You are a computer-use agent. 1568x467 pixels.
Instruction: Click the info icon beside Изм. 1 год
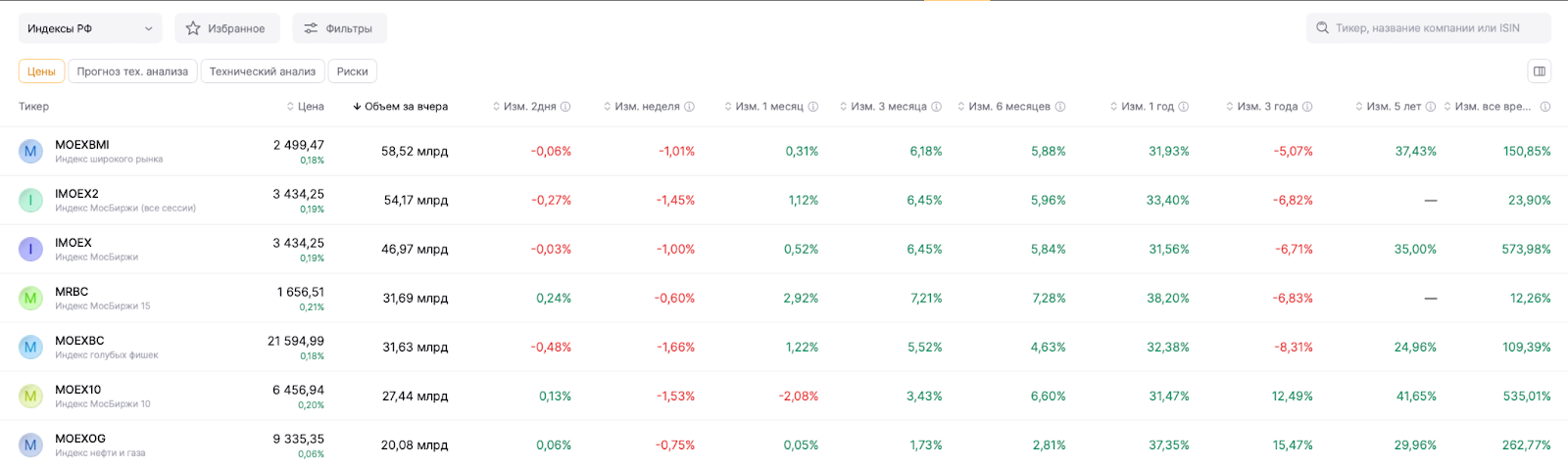point(1183,107)
